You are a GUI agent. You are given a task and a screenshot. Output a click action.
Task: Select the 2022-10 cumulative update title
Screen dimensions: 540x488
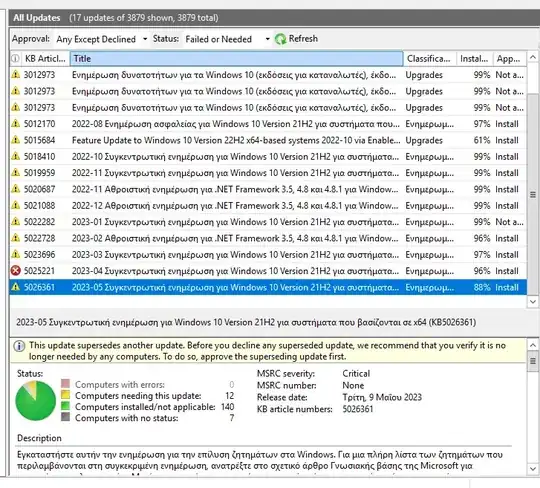(x=236, y=157)
